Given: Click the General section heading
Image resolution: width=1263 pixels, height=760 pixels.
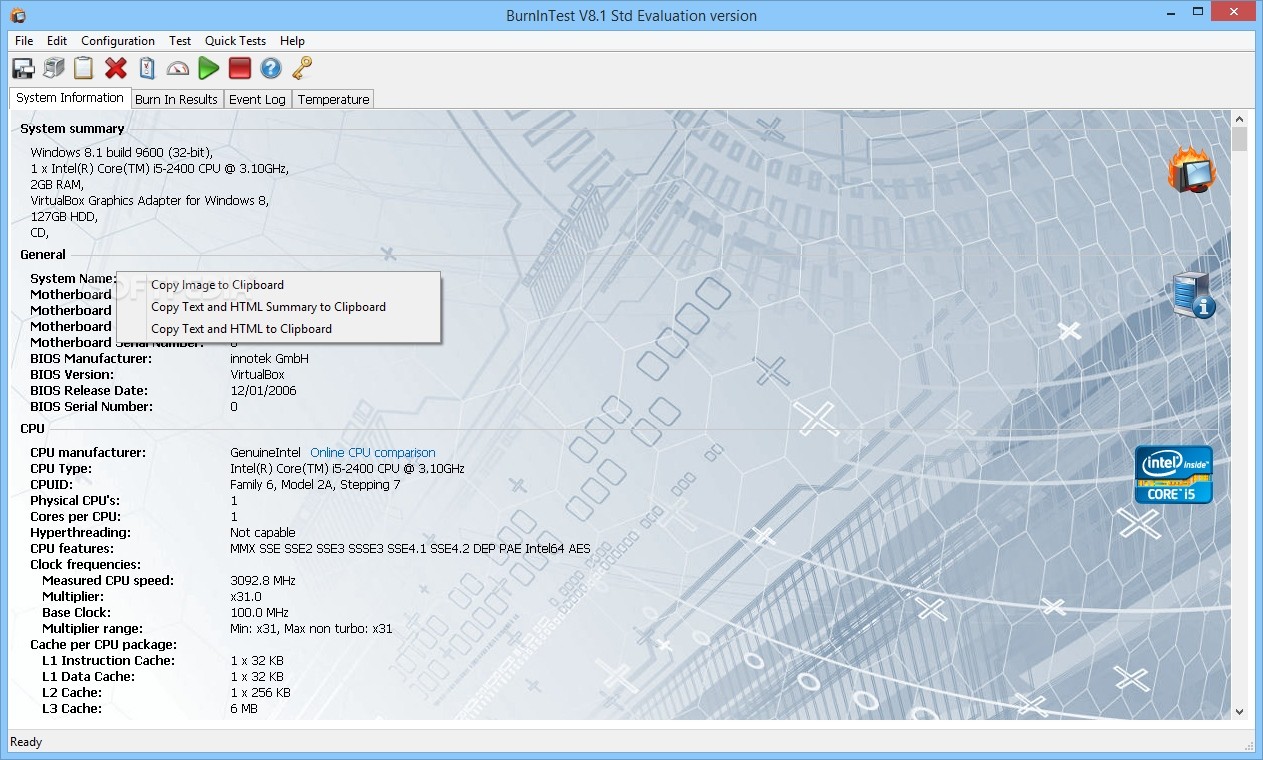Looking at the screenshot, I should point(43,255).
